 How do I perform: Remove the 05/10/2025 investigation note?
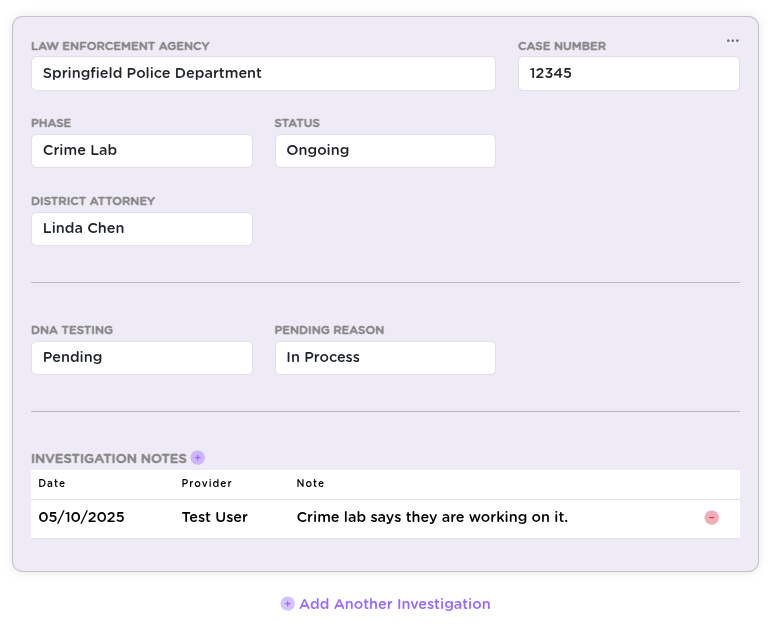pyautogui.click(x=711, y=518)
